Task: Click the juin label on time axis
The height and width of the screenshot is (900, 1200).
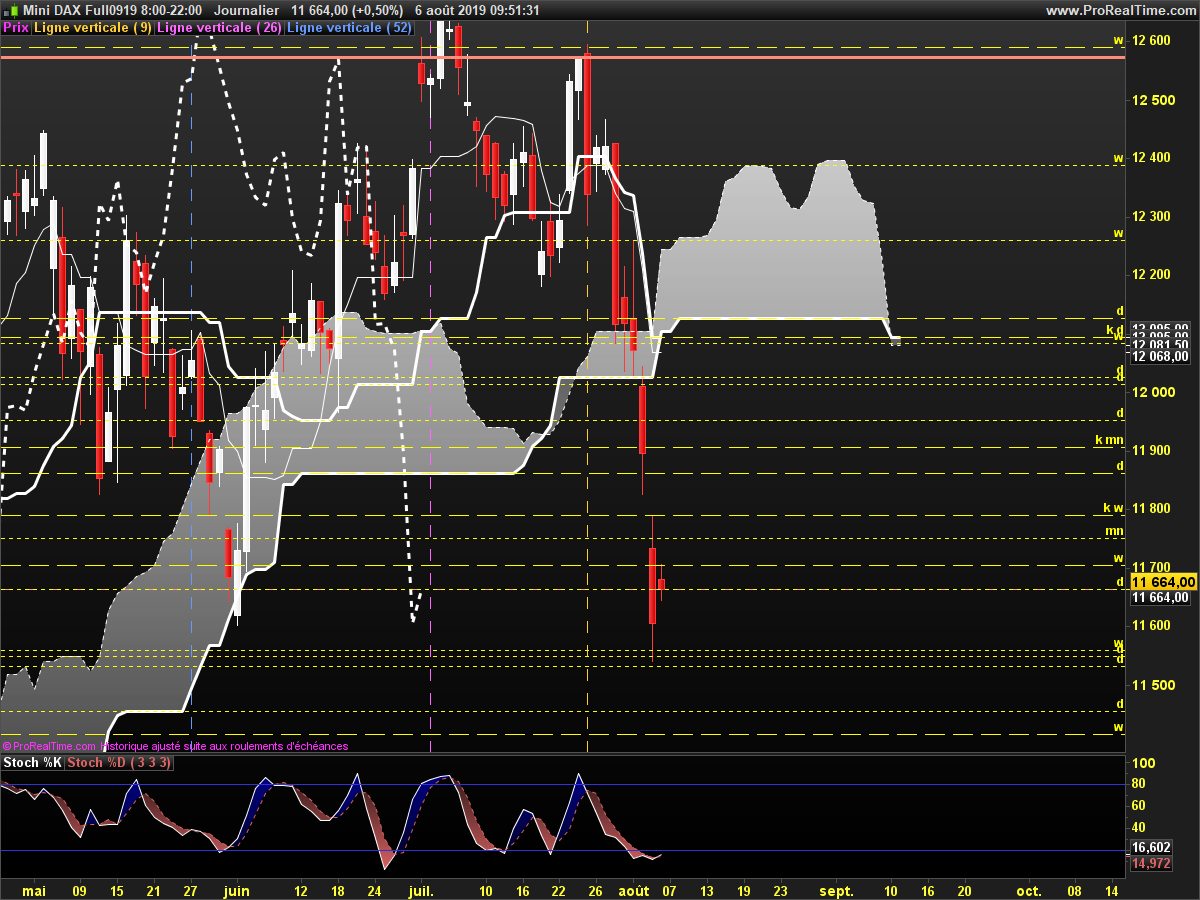Action: pos(237,890)
